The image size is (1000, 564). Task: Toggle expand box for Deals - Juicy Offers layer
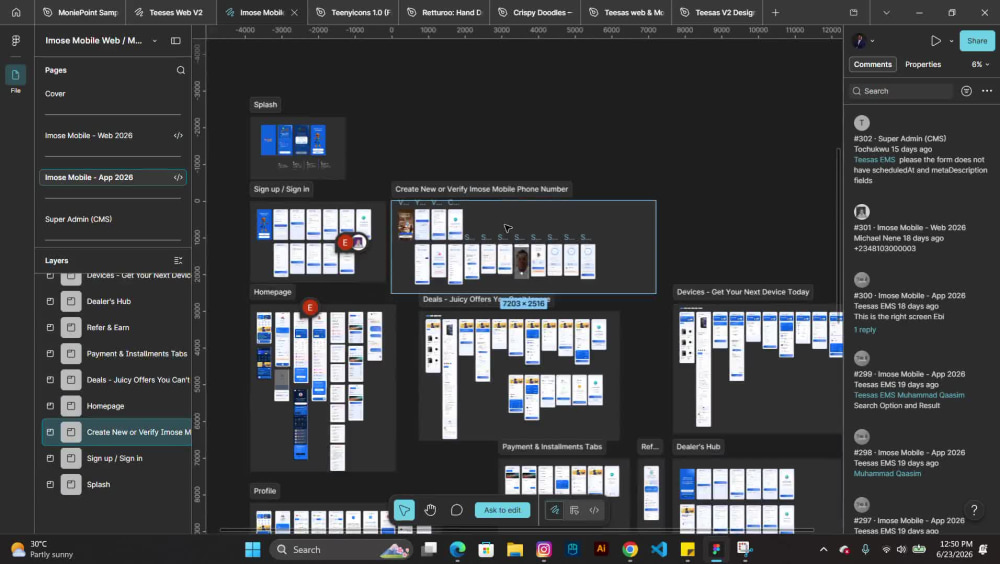50,380
